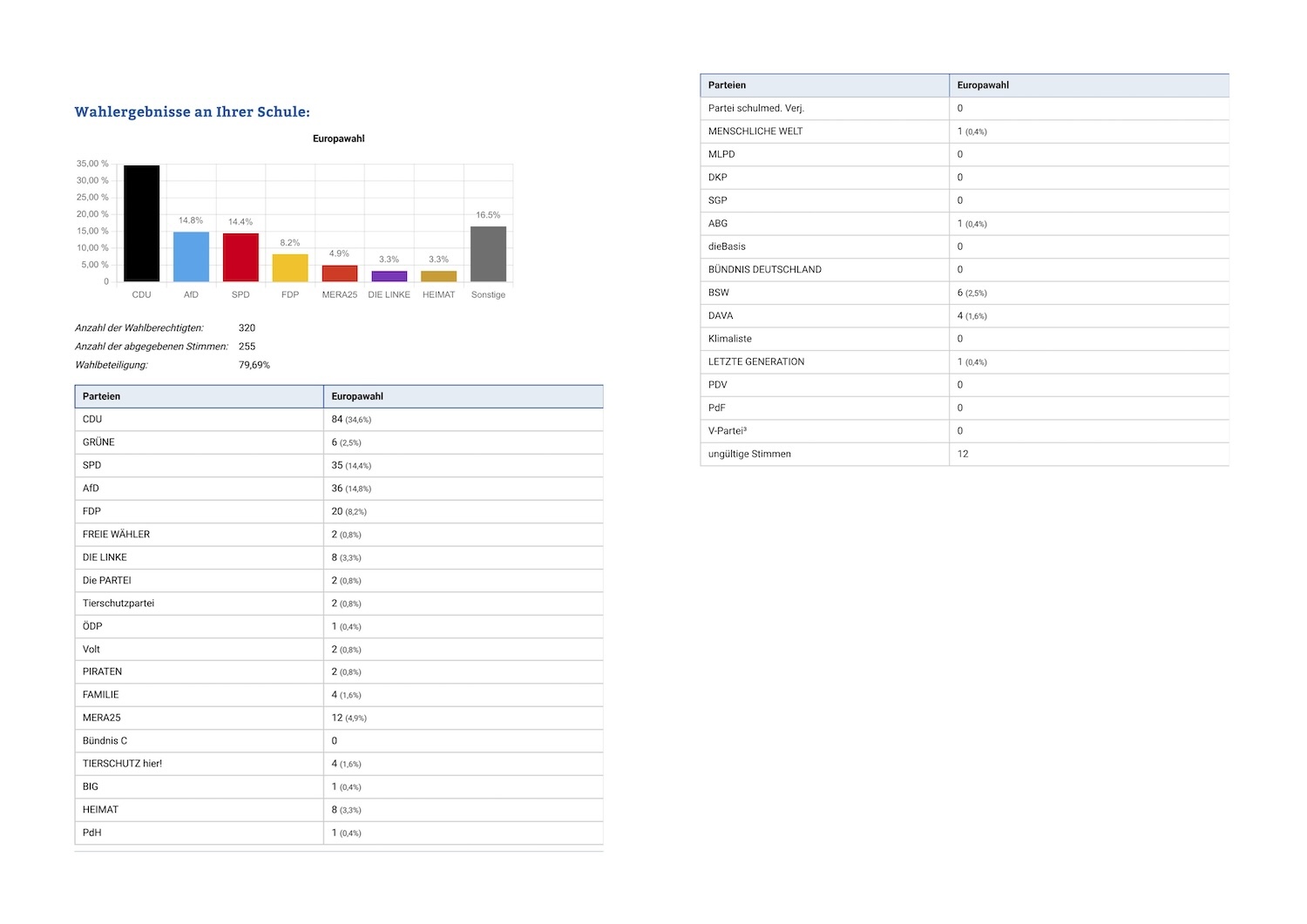Click the black CDU bar in chart
Image resolution: width=1307 pixels, height=924 pixels.
click(141, 223)
